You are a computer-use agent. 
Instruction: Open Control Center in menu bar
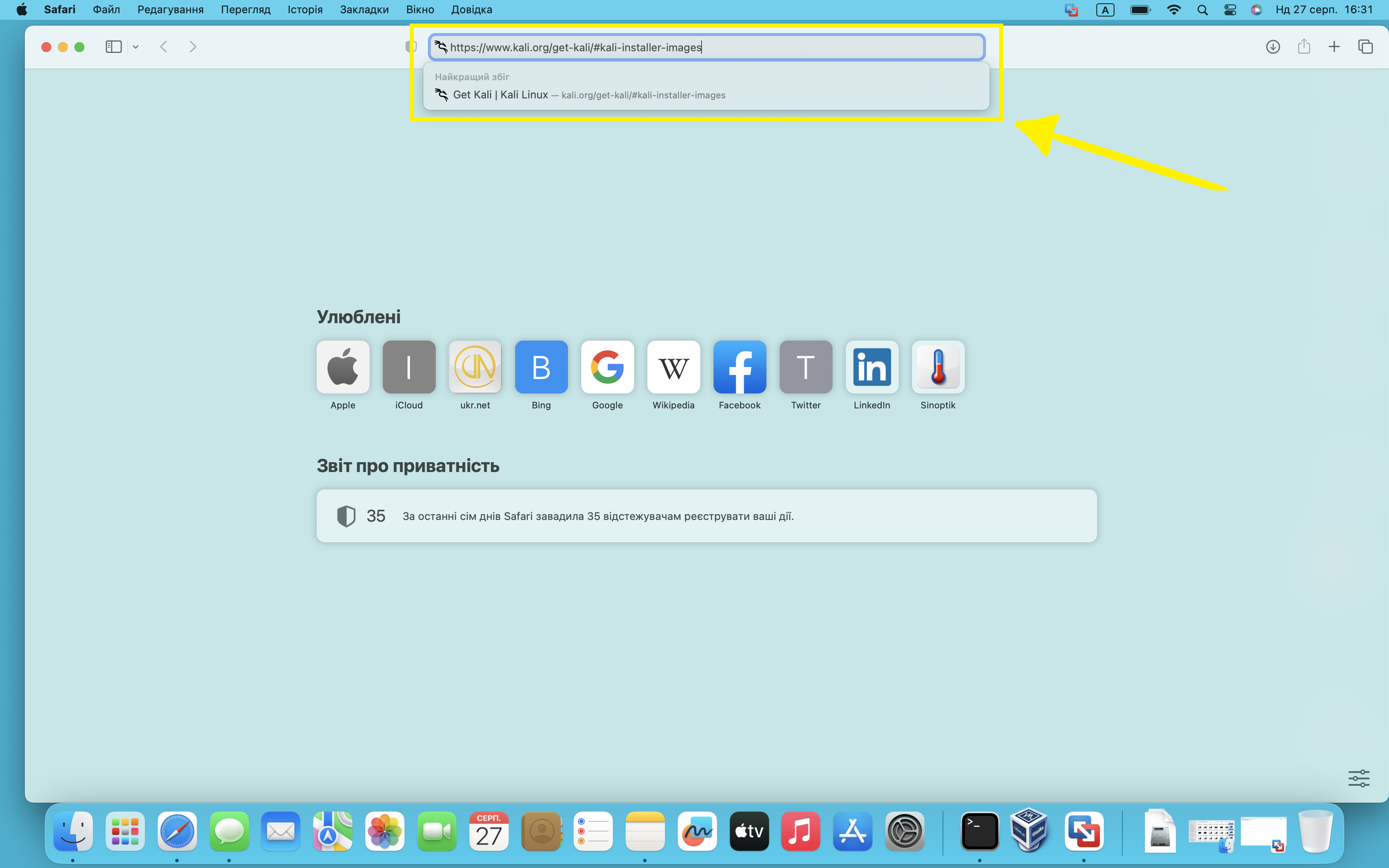click(1230, 10)
